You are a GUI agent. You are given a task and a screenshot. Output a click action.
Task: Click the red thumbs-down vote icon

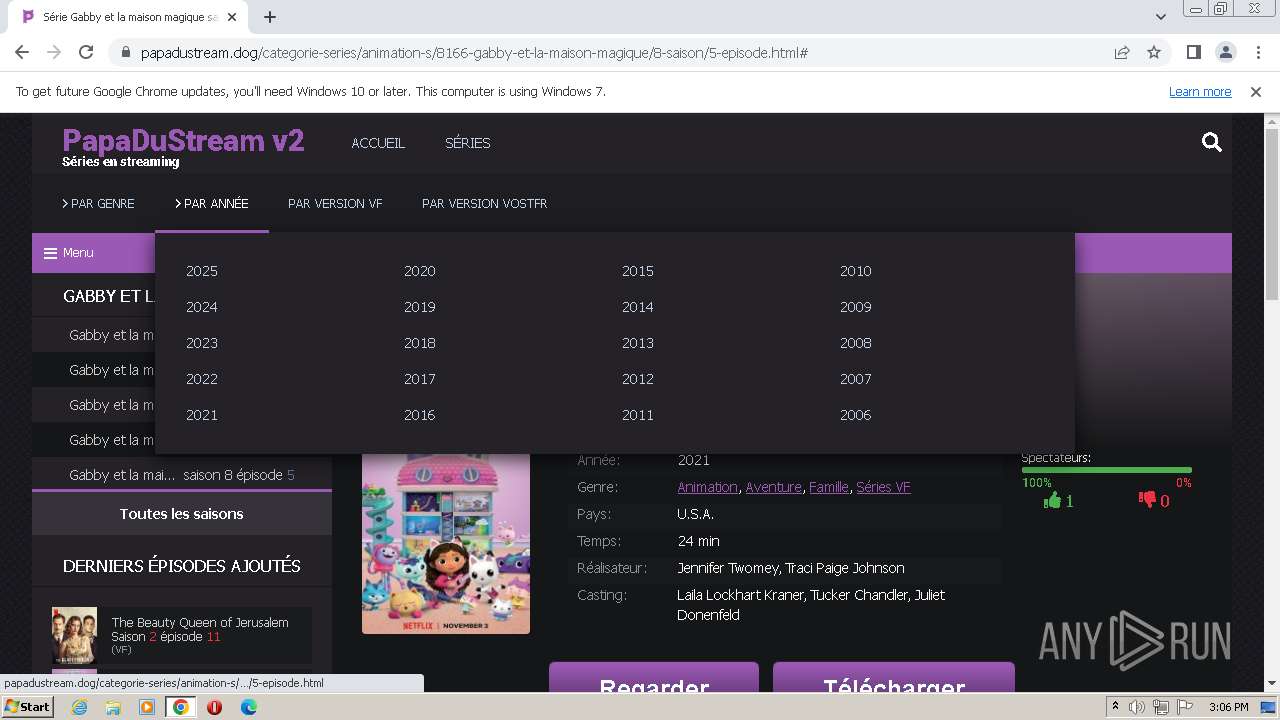click(x=1147, y=500)
